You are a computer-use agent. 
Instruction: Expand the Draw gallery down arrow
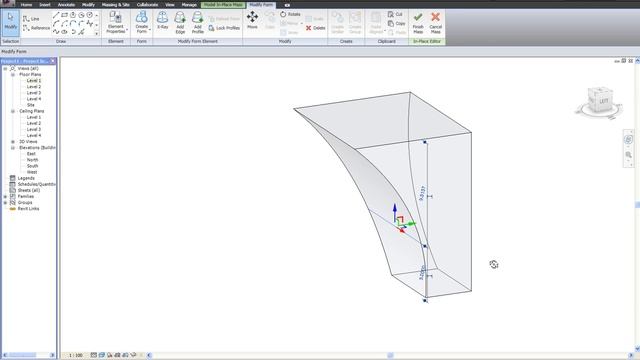pyautogui.click(x=97, y=33)
